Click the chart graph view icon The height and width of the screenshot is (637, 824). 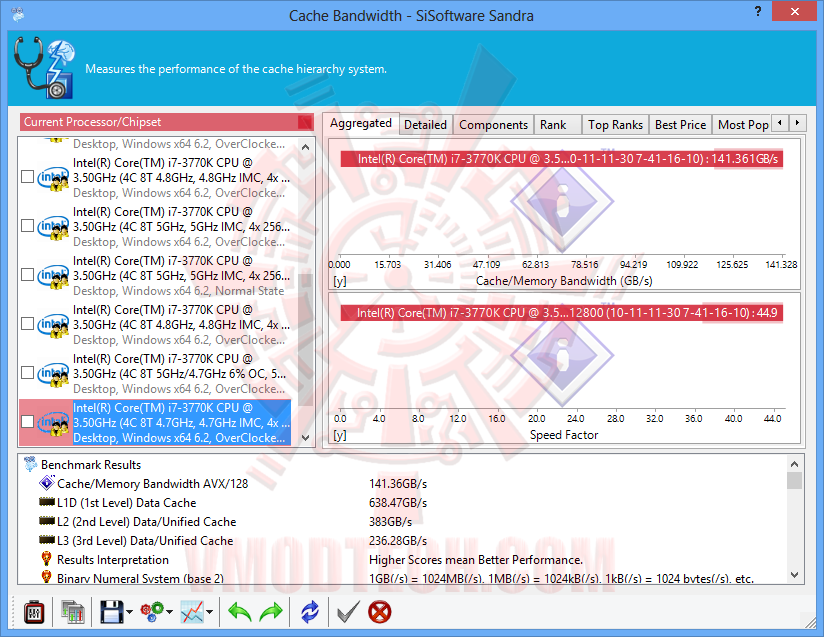click(x=192, y=612)
